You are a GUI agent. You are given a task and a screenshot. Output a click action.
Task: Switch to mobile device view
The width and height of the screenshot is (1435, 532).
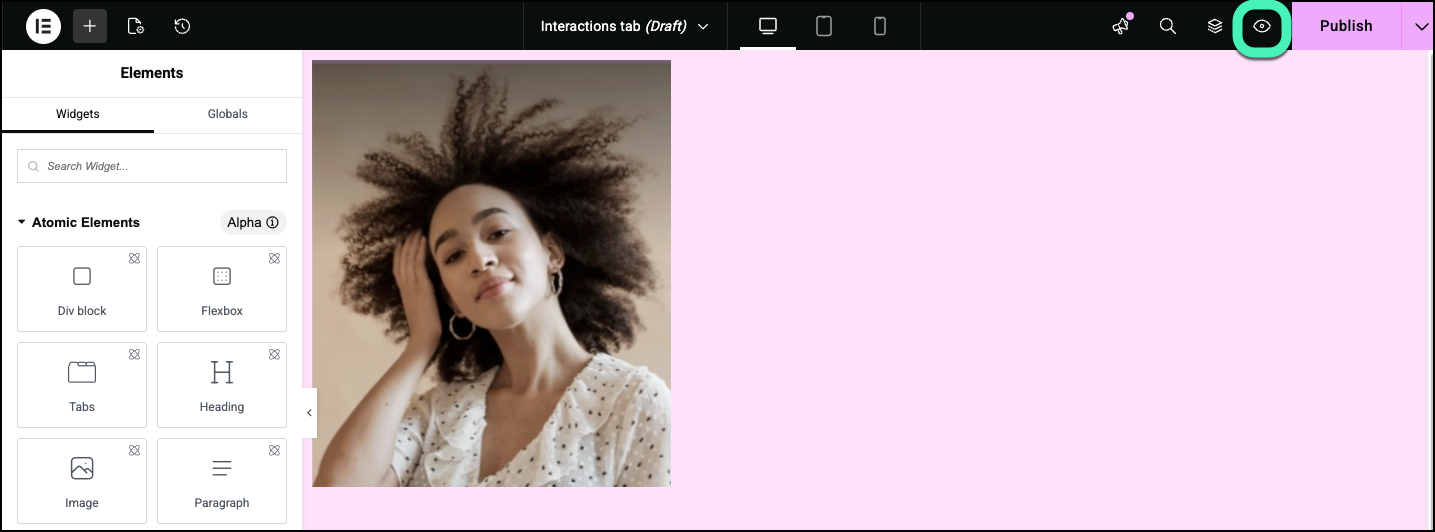(x=880, y=26)
